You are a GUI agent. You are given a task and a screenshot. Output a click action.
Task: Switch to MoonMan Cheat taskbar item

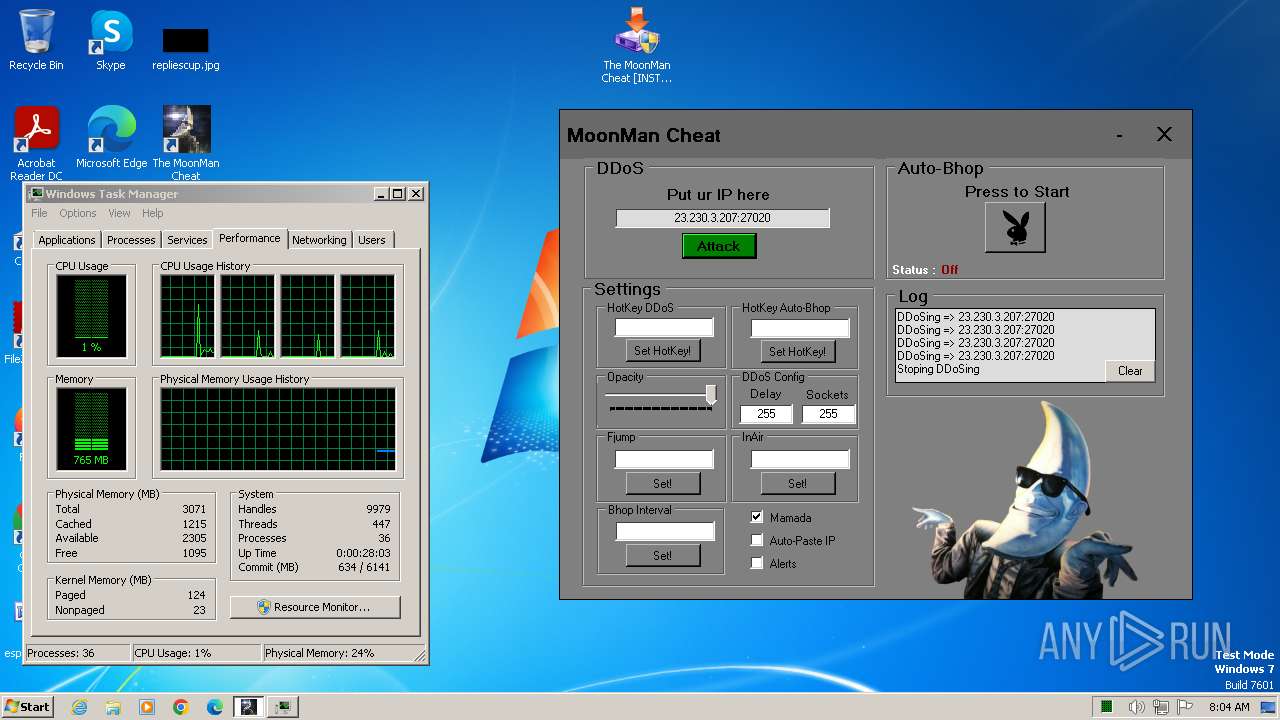coord(248,707)
